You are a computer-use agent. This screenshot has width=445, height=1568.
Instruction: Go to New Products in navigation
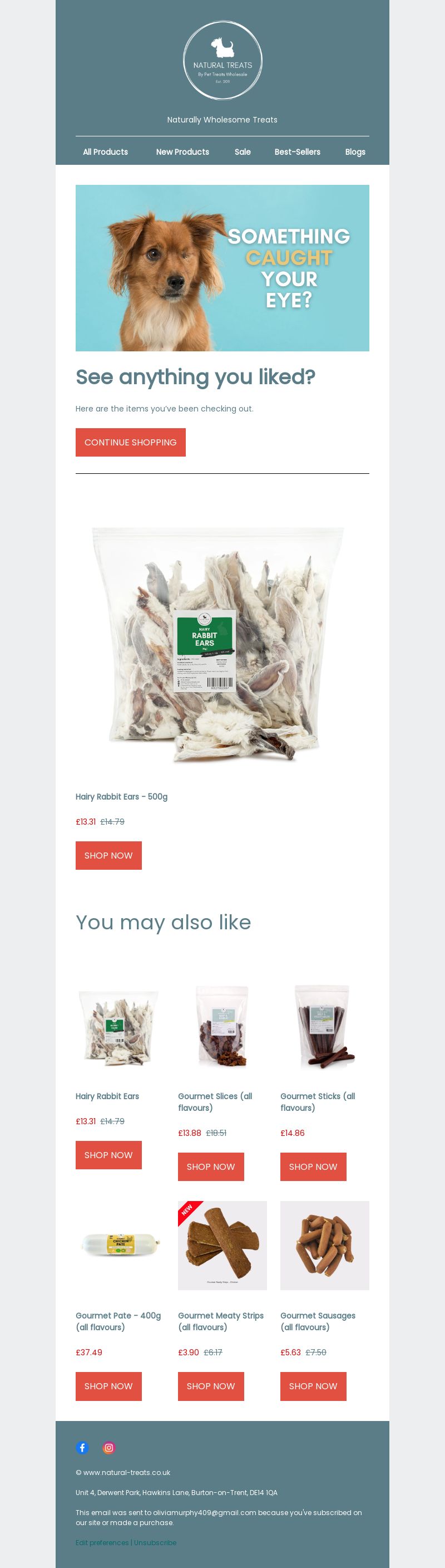tap(182, 151)
